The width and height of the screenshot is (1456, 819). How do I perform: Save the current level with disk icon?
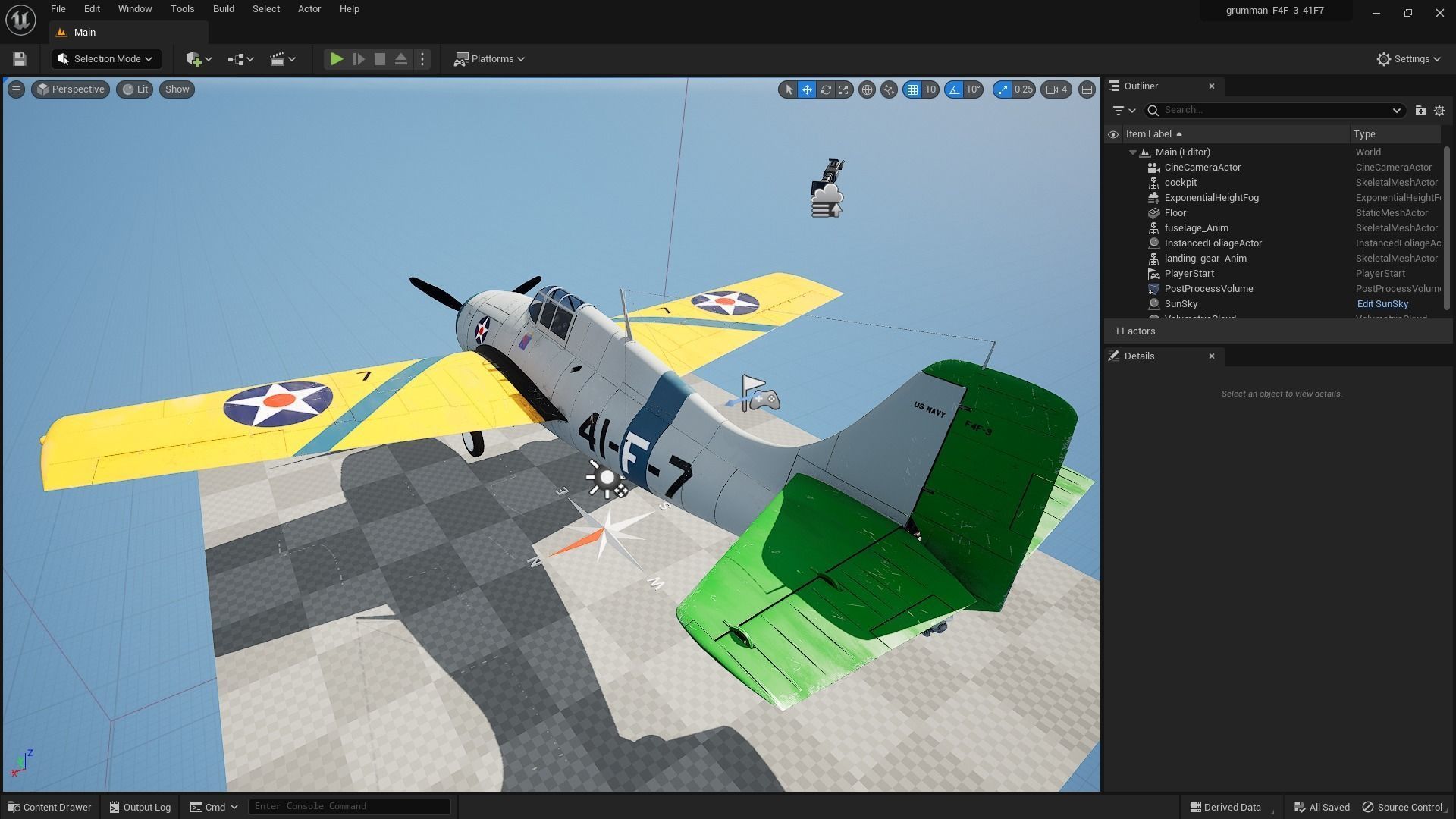click(20, 59)
